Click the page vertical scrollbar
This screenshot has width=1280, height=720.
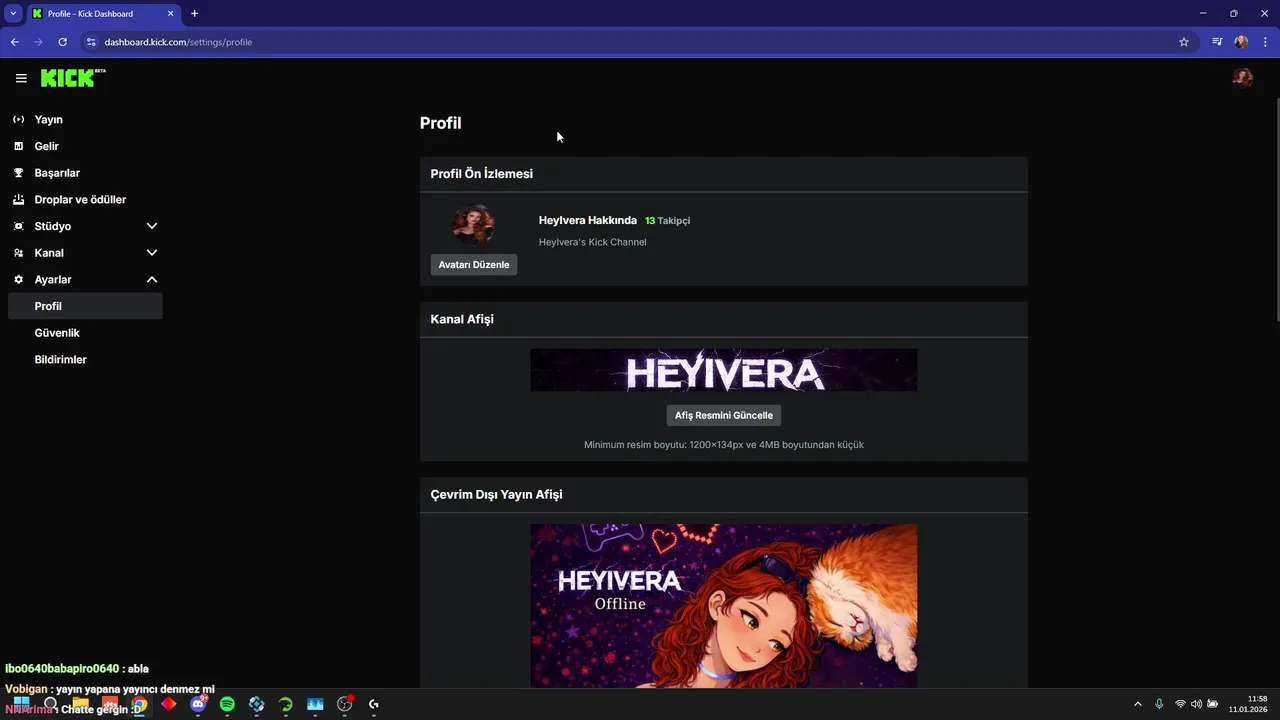coord(1276,209)
